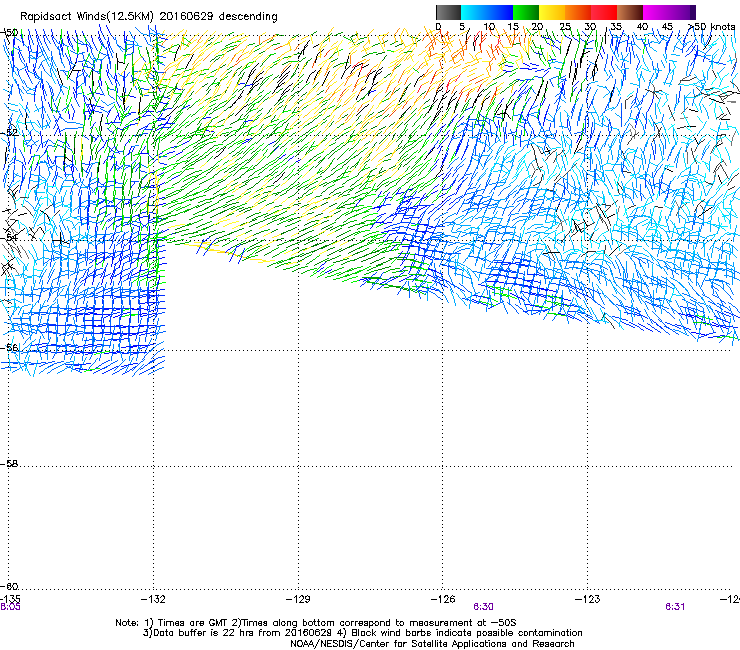Click the '-50' latitude axis label
This screenshot has height=650, width=740.
point(9,32)
